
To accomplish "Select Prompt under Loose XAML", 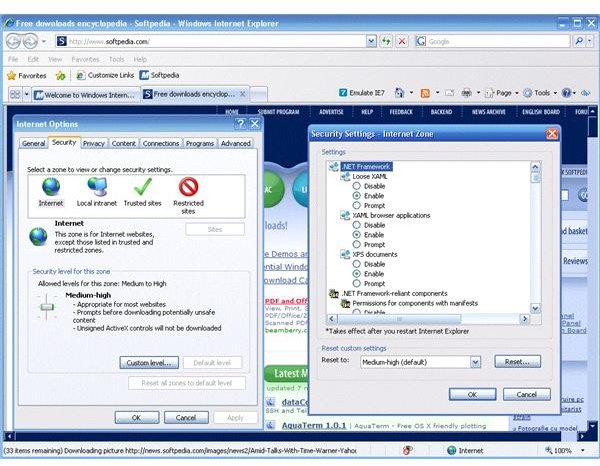I will pos(357,205).
